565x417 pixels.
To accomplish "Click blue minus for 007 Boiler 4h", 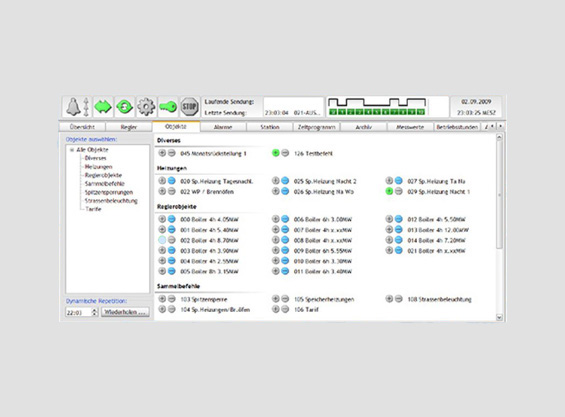I will pyautogui.click(x=285, y=229).
